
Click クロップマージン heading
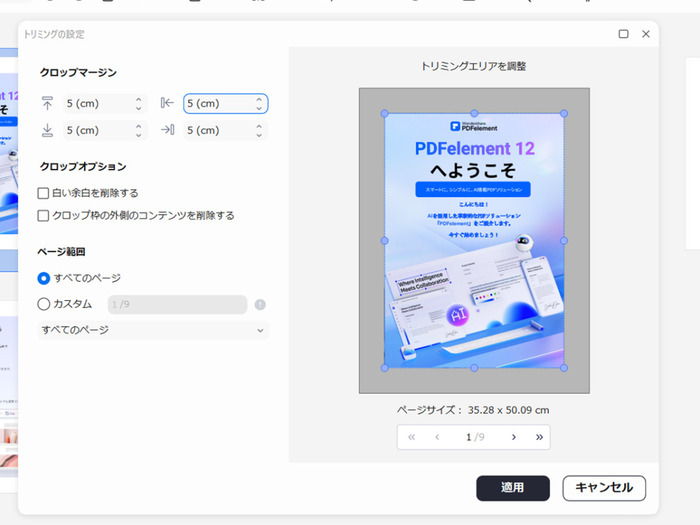(78, 72)
